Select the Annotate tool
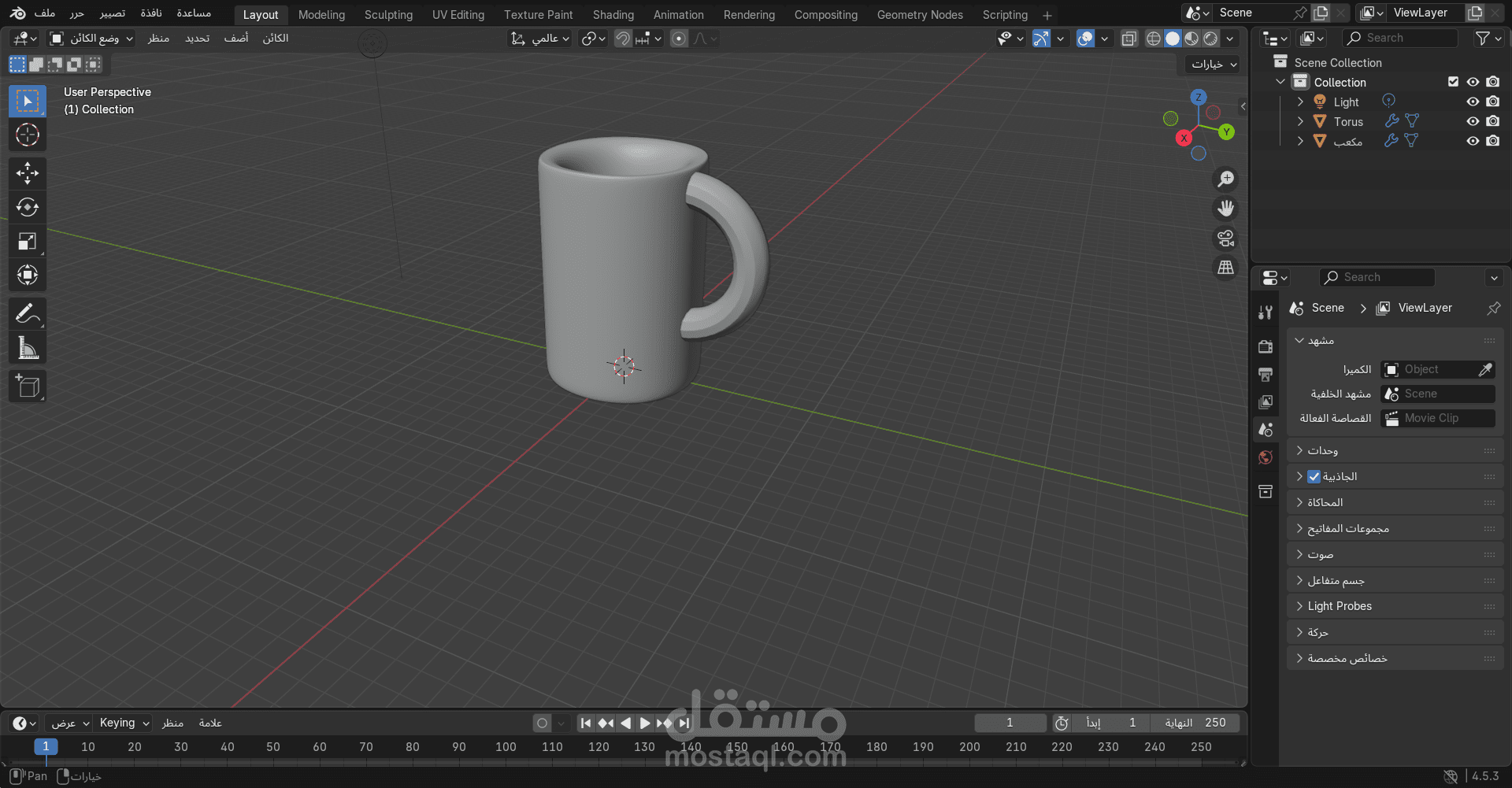1512x788 pixels. click(28, 313)
